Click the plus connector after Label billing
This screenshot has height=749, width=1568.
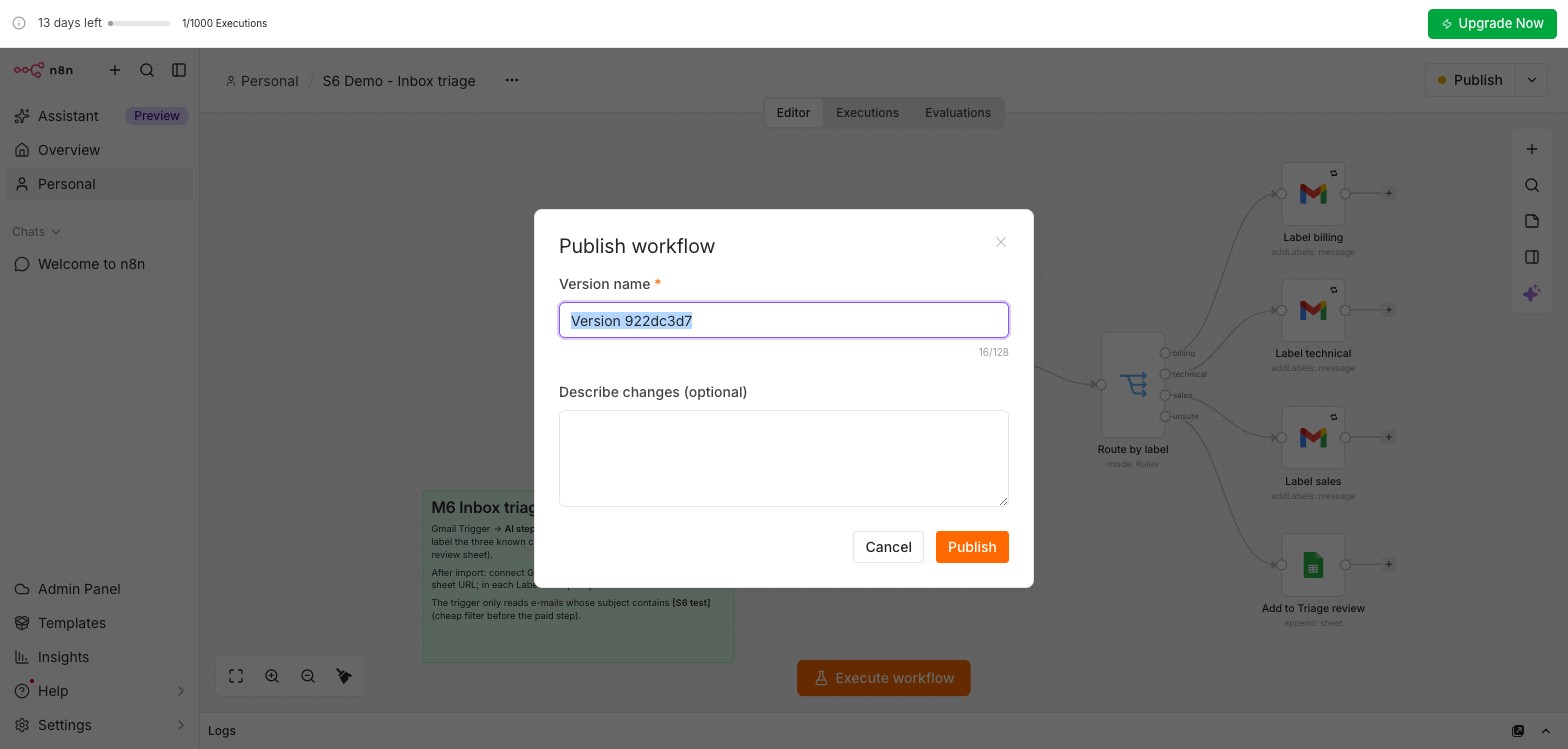(x=1389, y=193)
